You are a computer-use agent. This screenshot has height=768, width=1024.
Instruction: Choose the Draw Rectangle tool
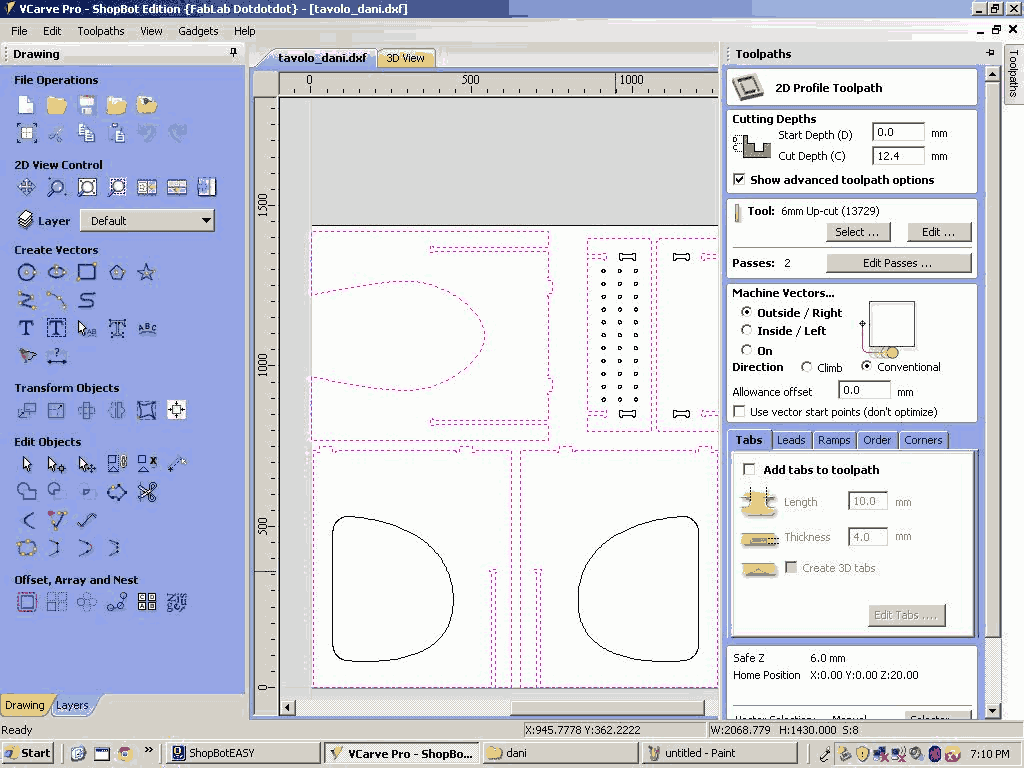click(x=87, y=272)
